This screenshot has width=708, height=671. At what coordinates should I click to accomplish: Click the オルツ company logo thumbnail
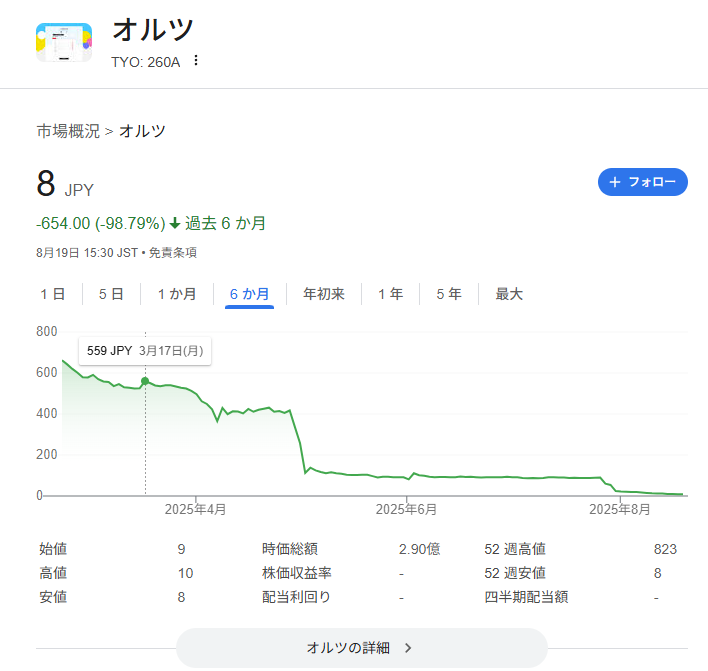coord(64,43)
